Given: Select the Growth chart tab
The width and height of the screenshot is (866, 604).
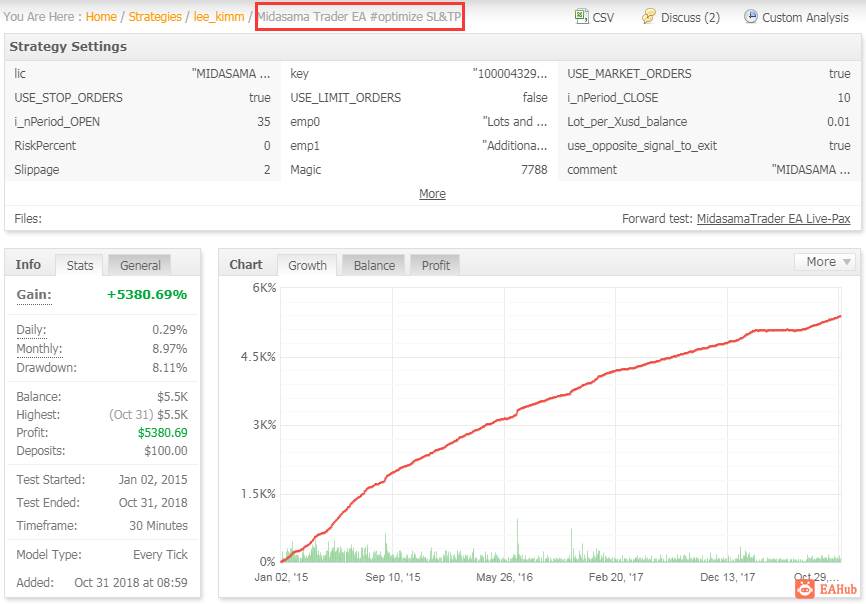Looking at the screenshot, I should pos(307,266).
